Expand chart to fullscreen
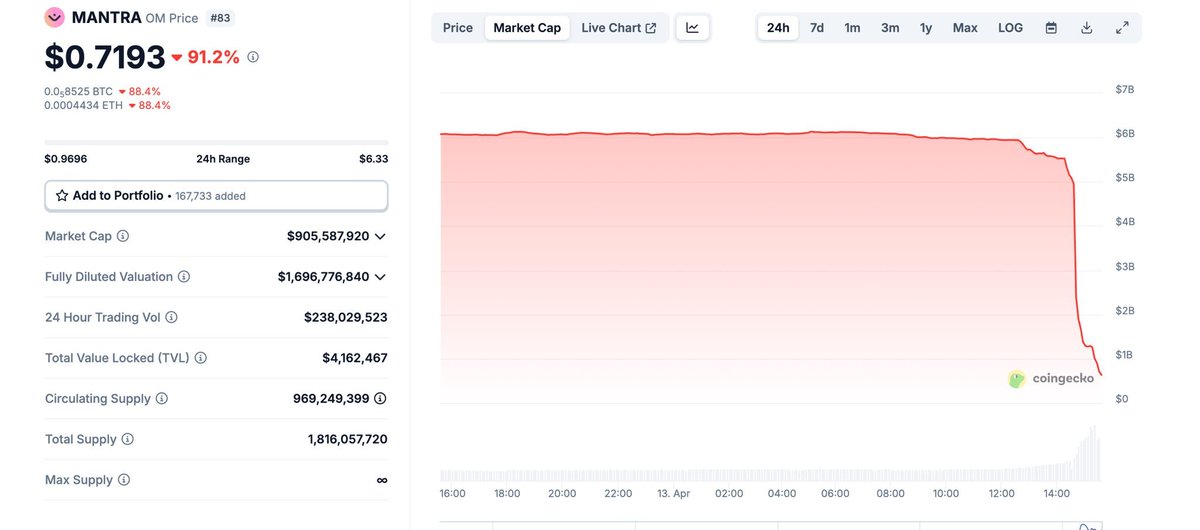This screenshot has height=530, width=1200. (1123, 28)
